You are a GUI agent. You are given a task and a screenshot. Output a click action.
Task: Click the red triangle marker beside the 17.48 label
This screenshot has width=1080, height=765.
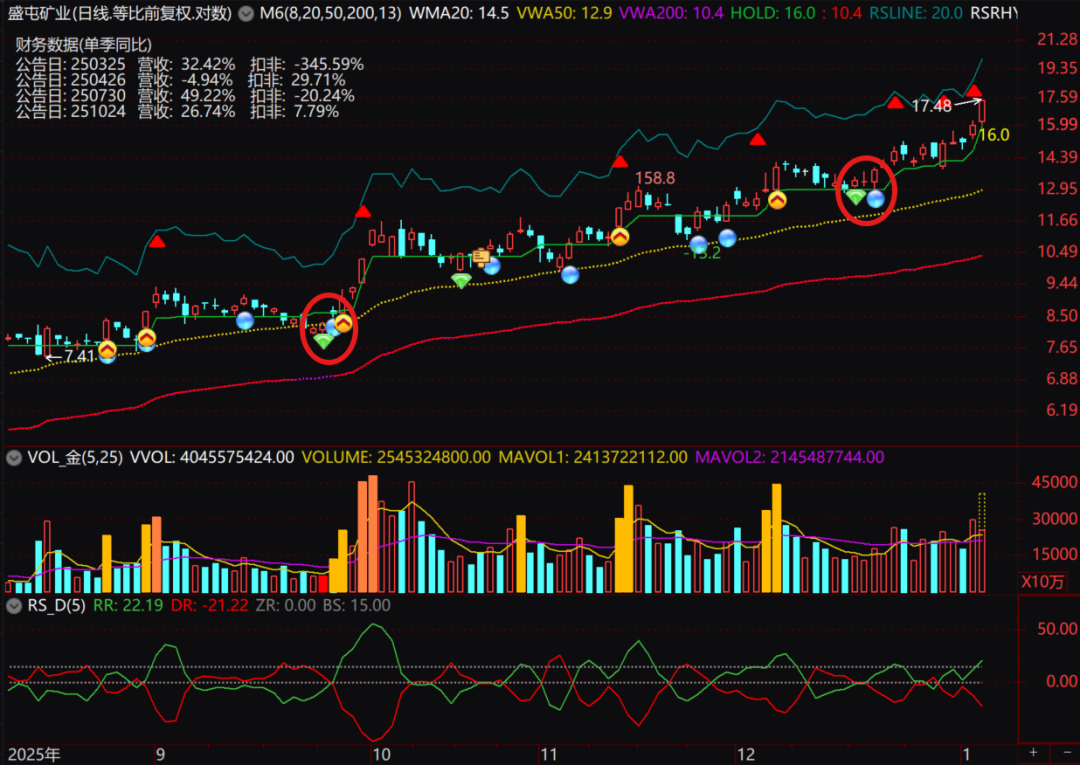point(973,91)
